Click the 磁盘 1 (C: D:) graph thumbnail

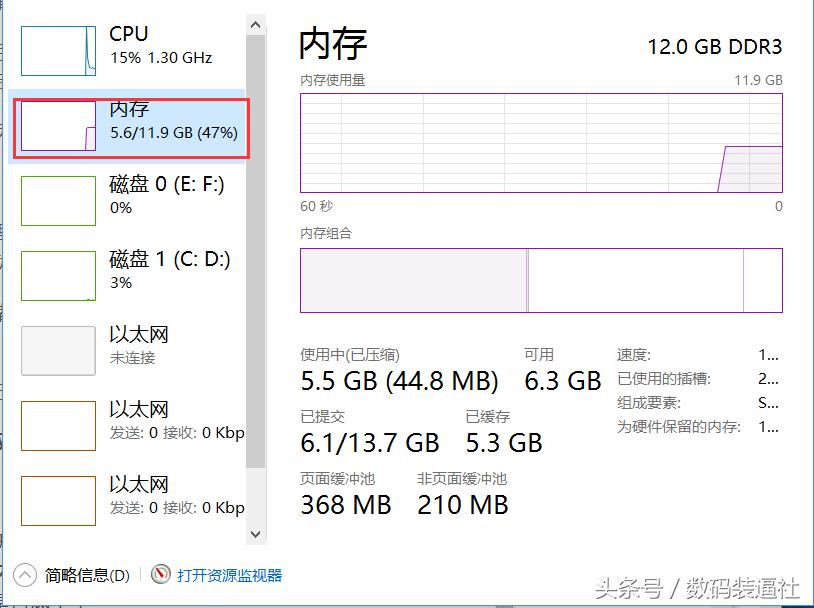[58, 275]
